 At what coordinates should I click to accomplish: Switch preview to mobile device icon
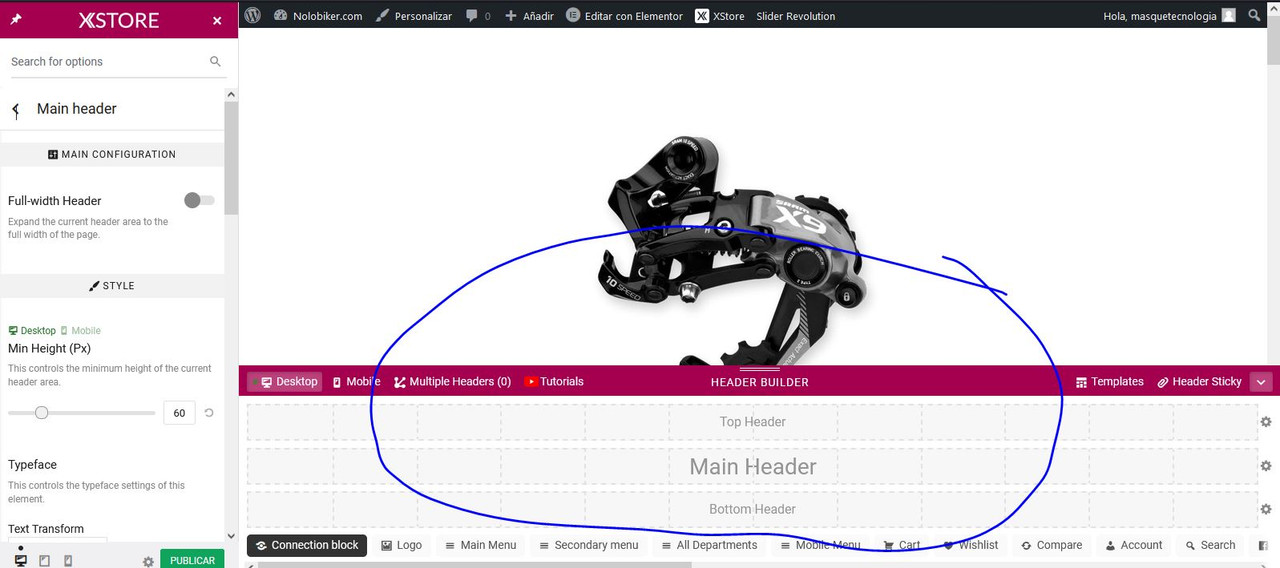click(68, 561)
